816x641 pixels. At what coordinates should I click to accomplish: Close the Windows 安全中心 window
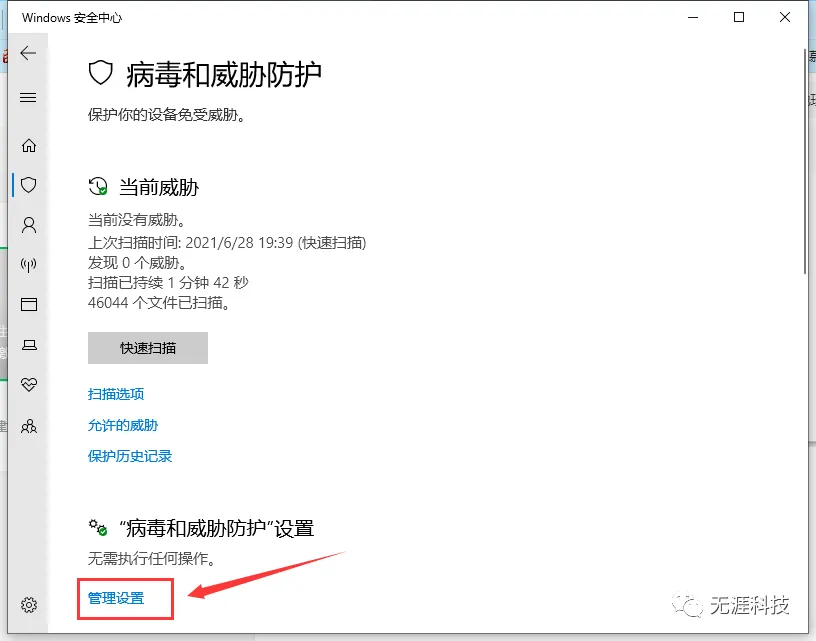tap(785, 17)
